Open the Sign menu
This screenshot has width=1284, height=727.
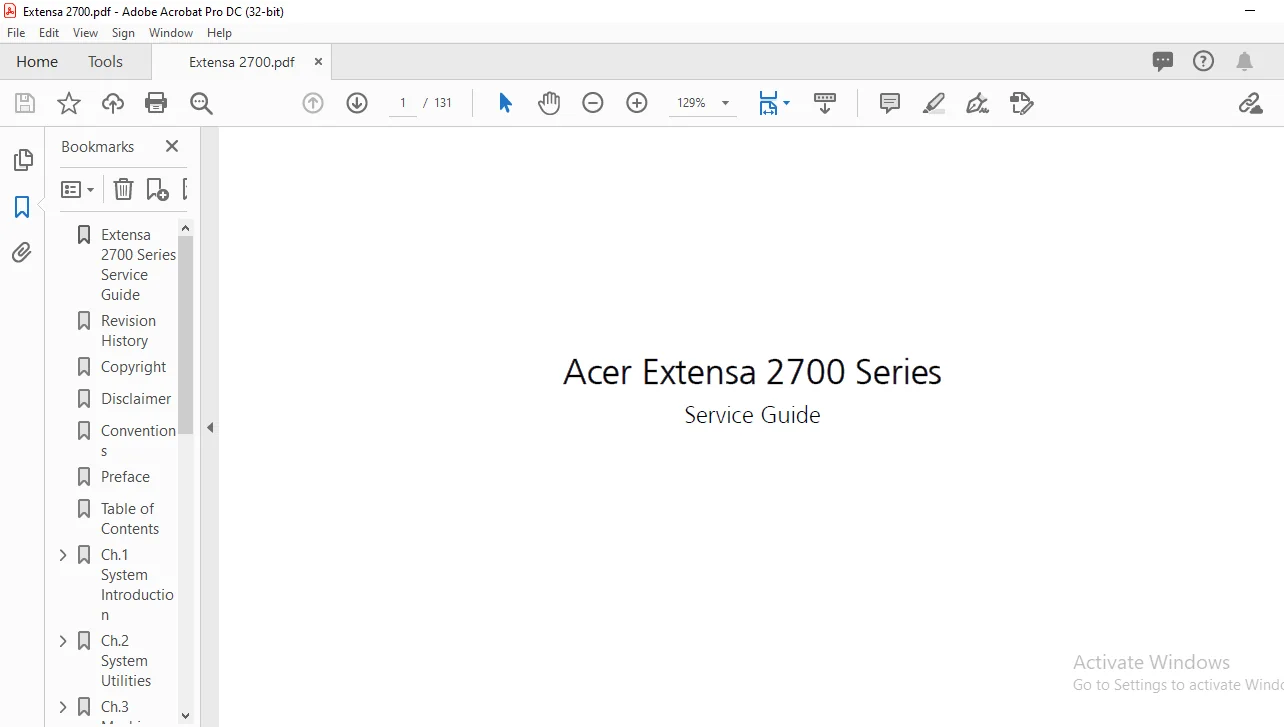[x=123, y=33]
